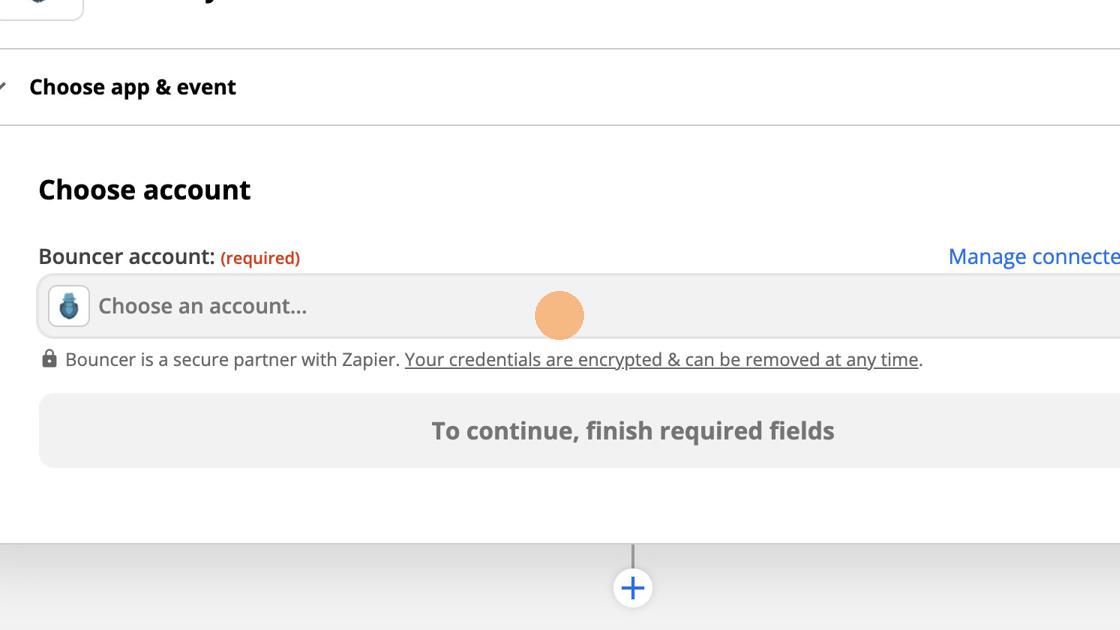Open the credentials are encrypted link

(661, 360)
